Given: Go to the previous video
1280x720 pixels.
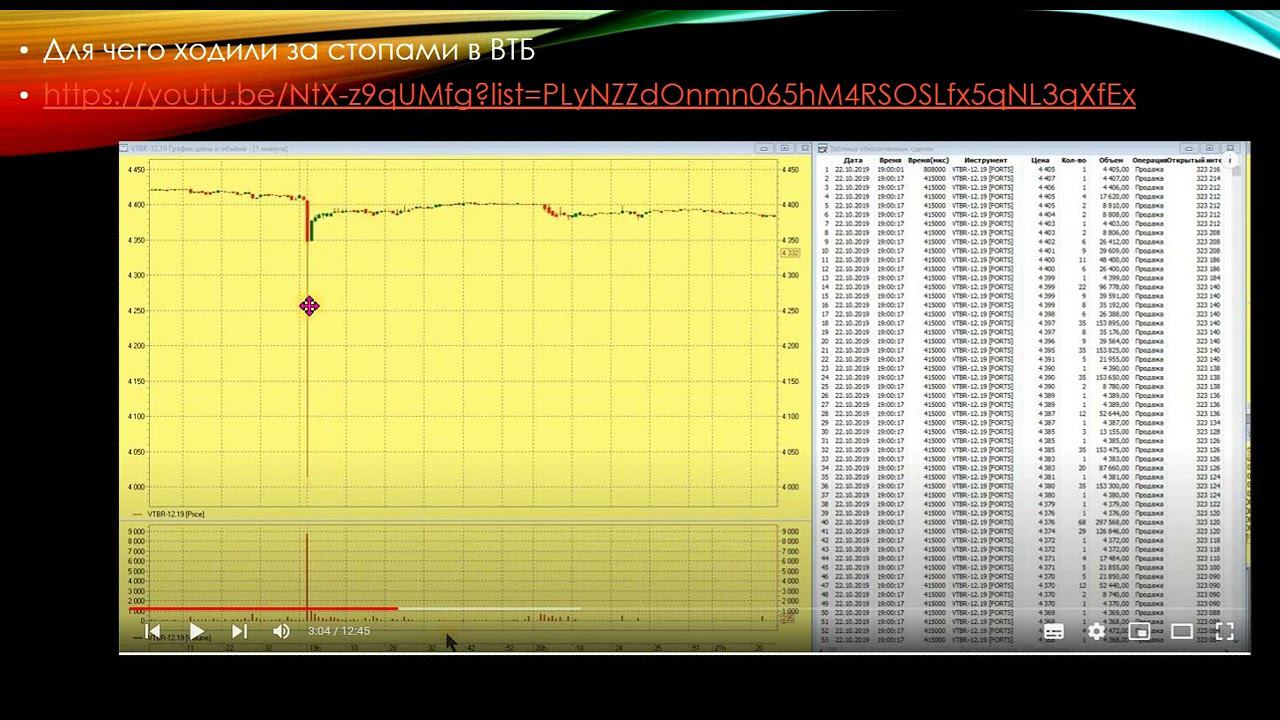Looking at the screenshot, I should tap(153, 631).
